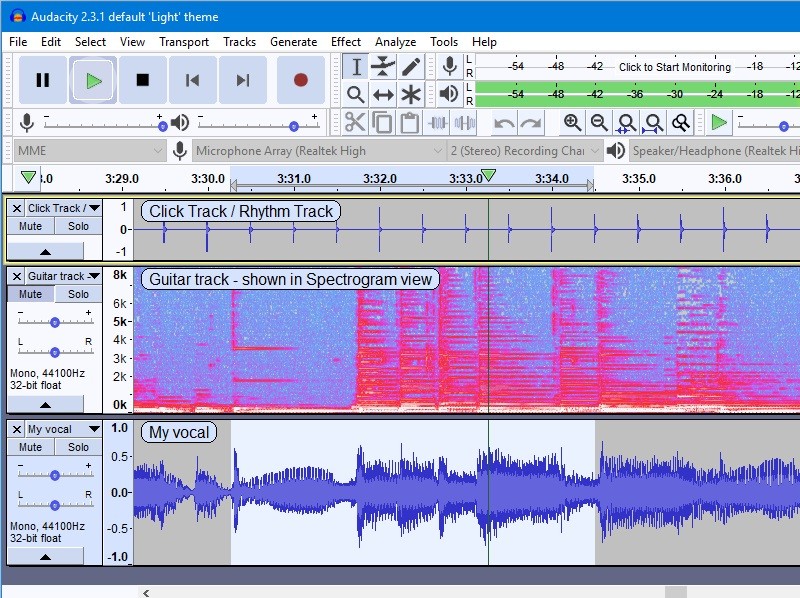800x598 pixels.
Task: Click the Play-at-Speed green button
Action: click(x=719, y=123)
